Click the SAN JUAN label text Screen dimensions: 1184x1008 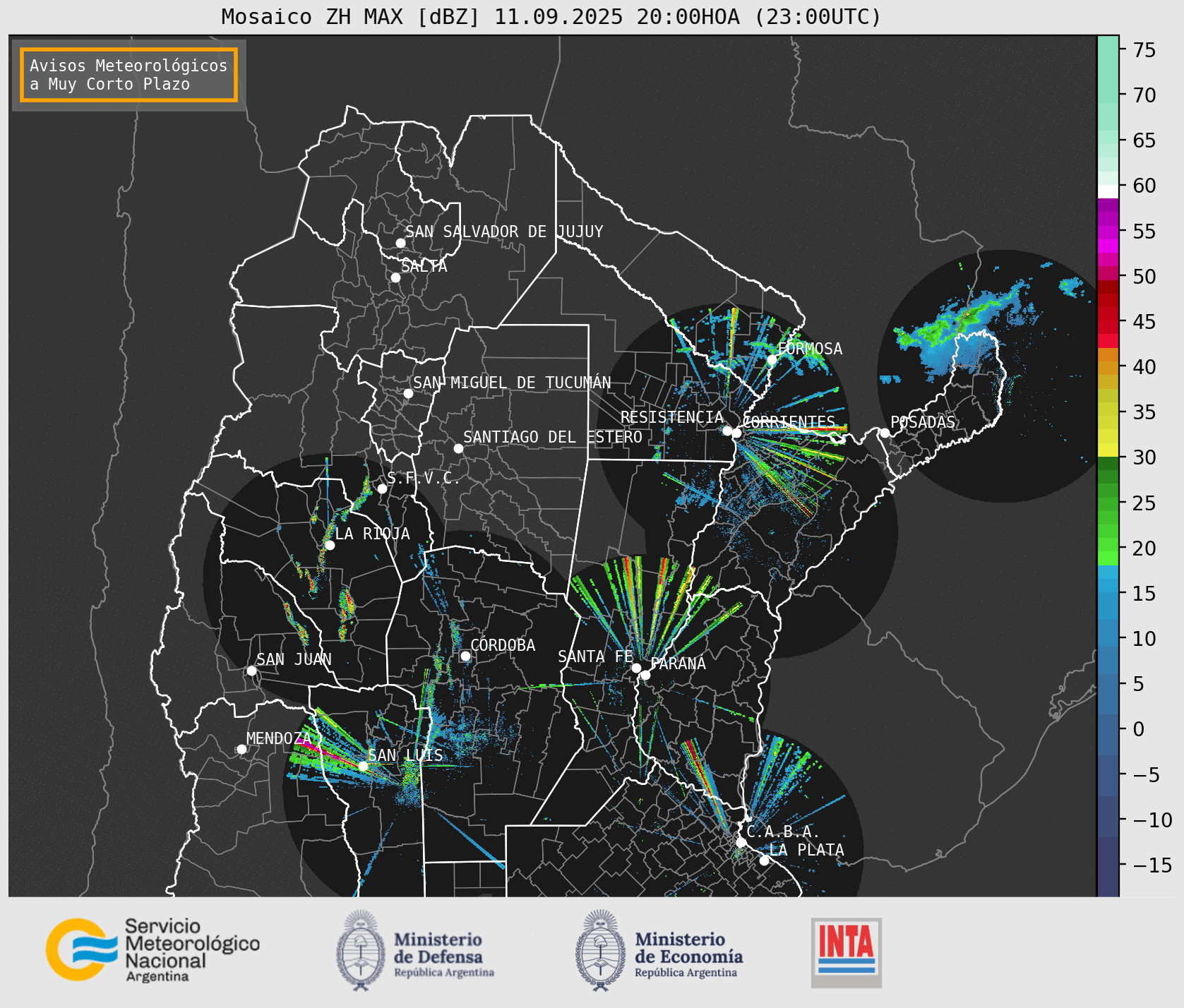pos(294,659)
